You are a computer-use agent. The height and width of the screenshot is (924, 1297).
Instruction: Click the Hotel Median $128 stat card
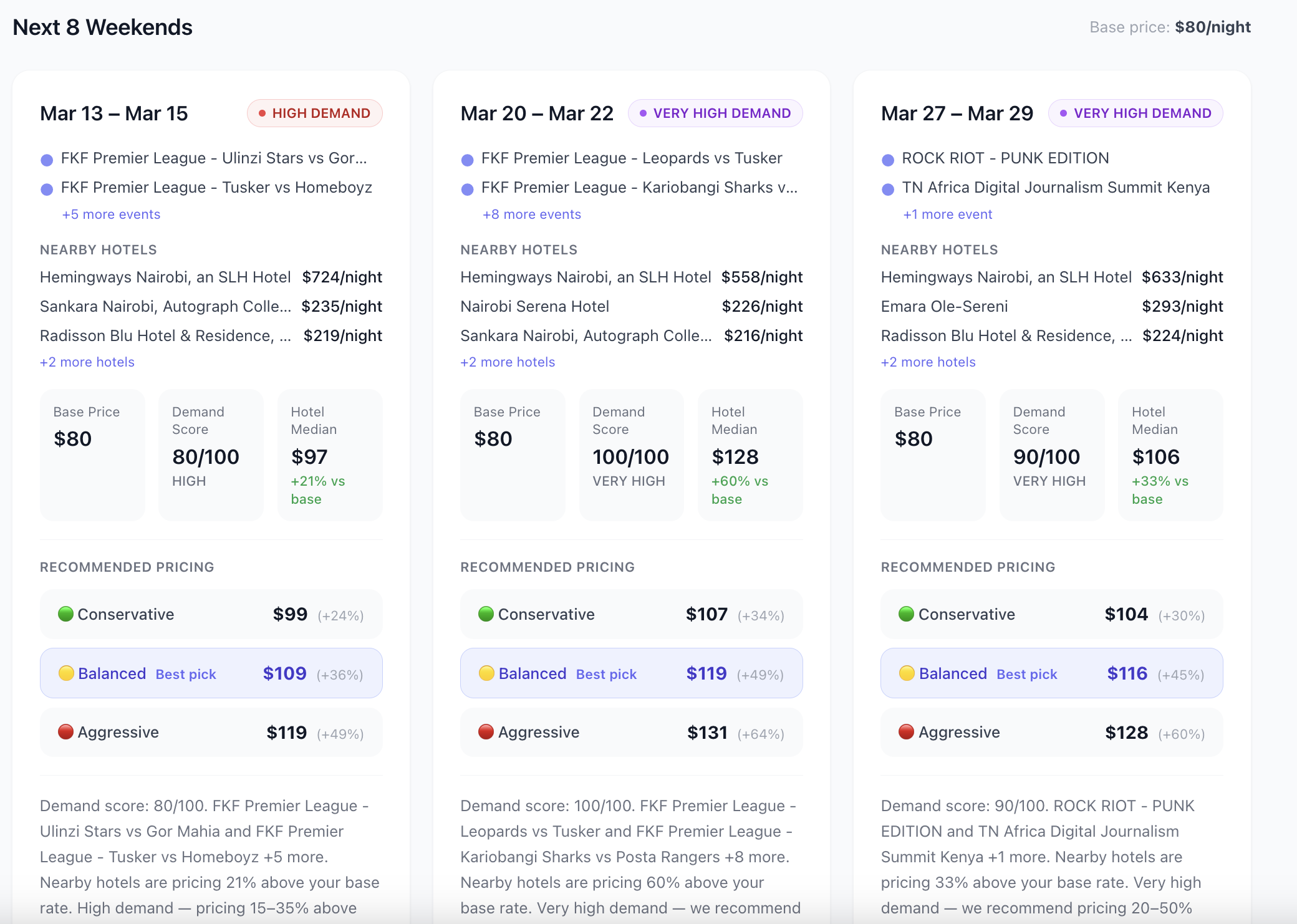click(x=750, y=455)
